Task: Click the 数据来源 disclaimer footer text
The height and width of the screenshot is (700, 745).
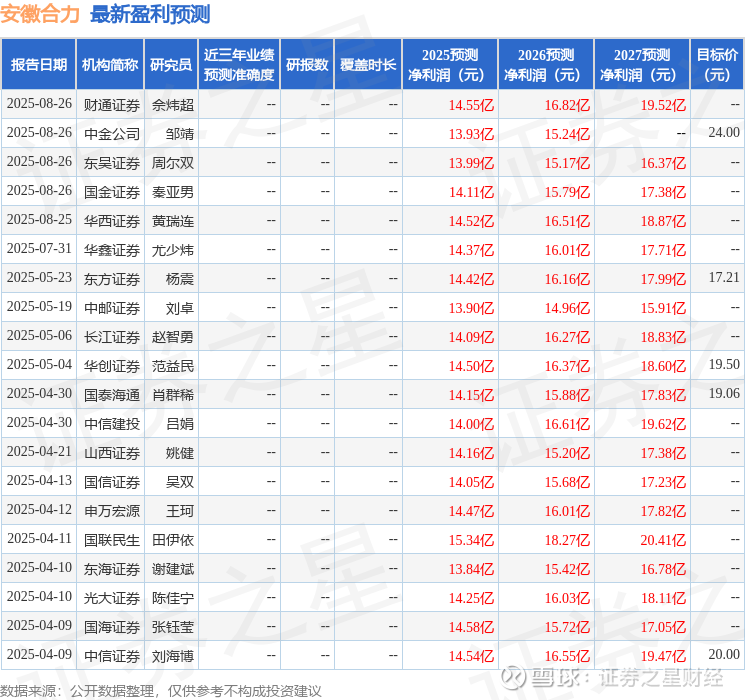Action: (161, 691)
